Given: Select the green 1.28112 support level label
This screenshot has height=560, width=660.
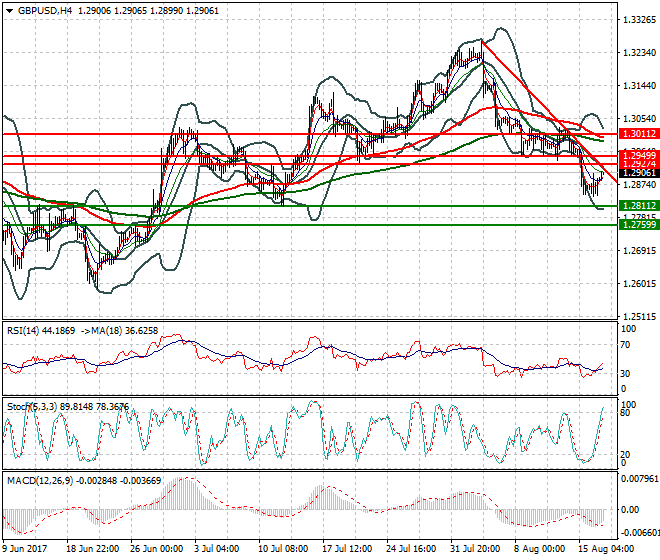Looking at the screenshot, I should (x=639, y=206).
